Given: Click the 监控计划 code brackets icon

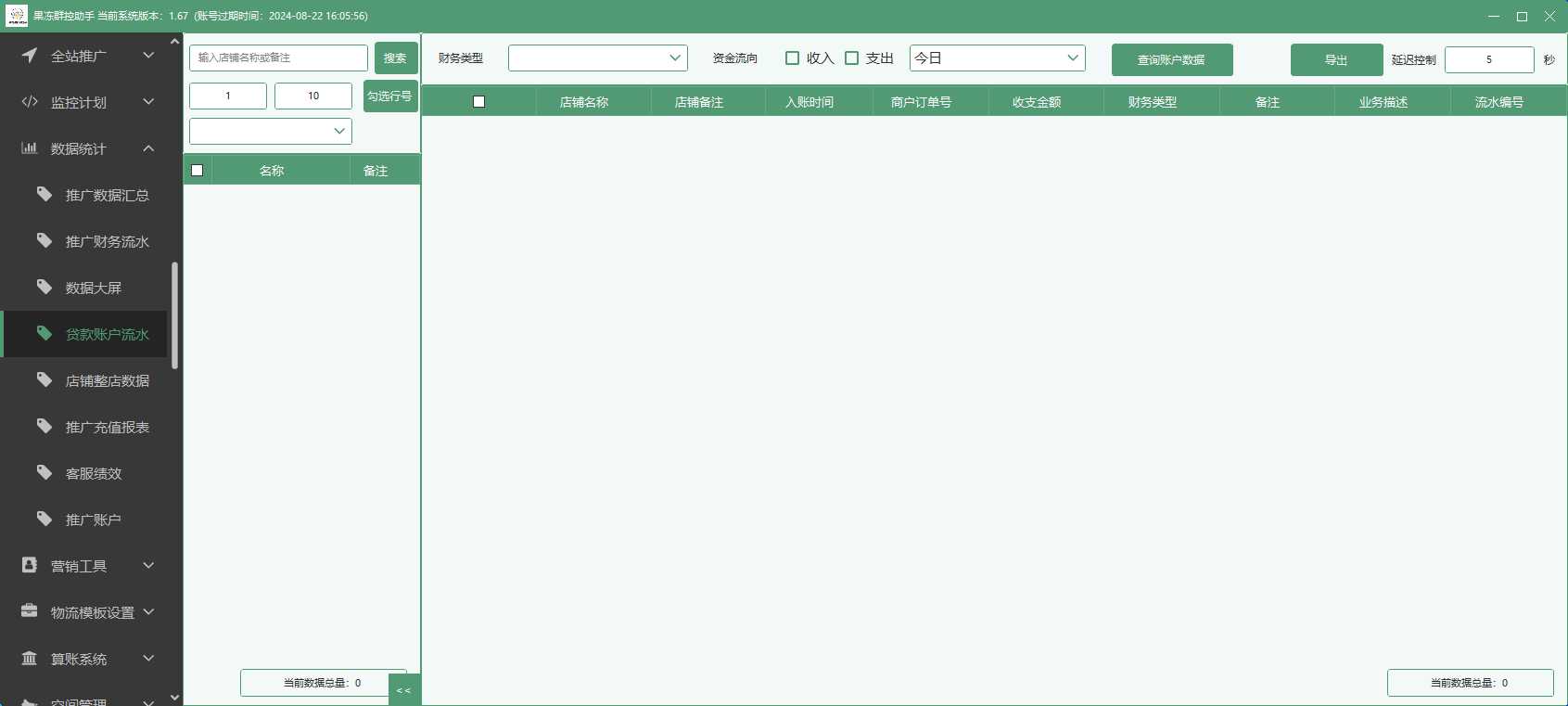Looking at the screenshot, I should coord(30,102).
